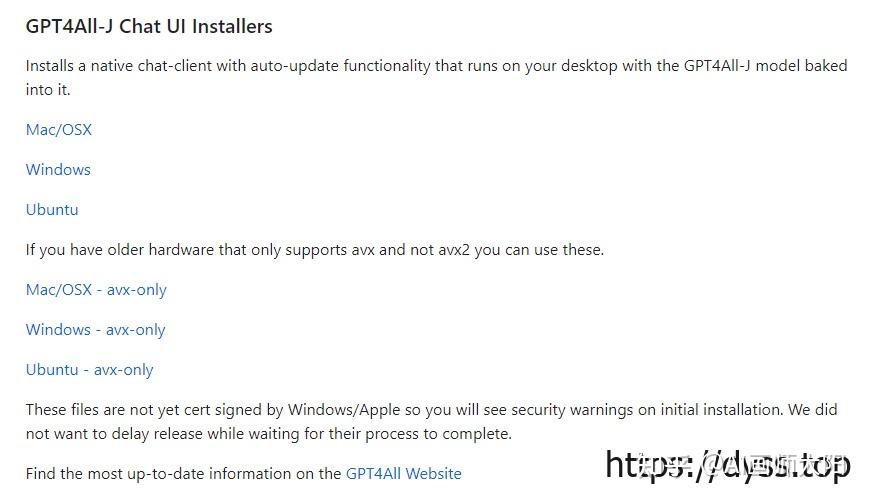This screenshot has width=869, height=500.
Task: Visit the GPT4All Website link
Action: tap(404, 473)
